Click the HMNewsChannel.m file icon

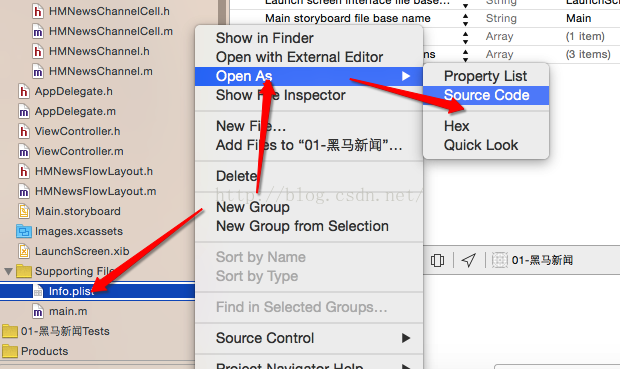click(38, 71)
